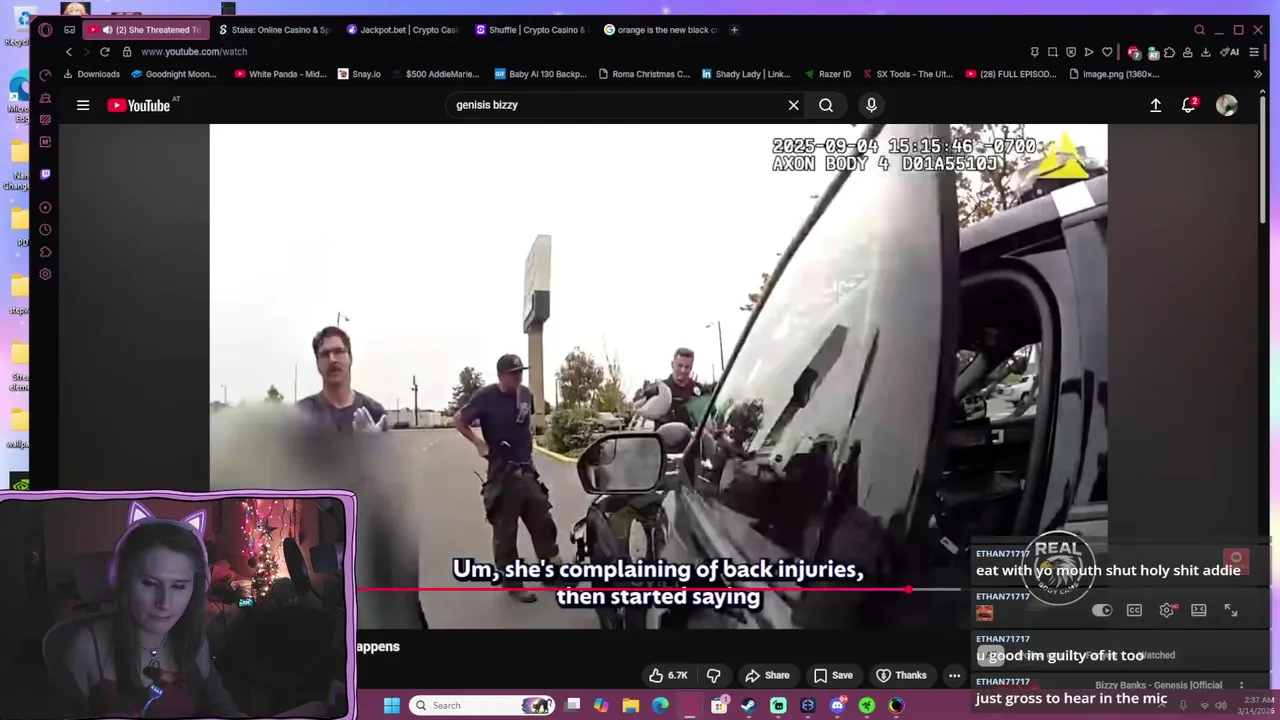Dislike the video with thumbs down
The width and height of the screenshot is (1280, 720).
714,675
